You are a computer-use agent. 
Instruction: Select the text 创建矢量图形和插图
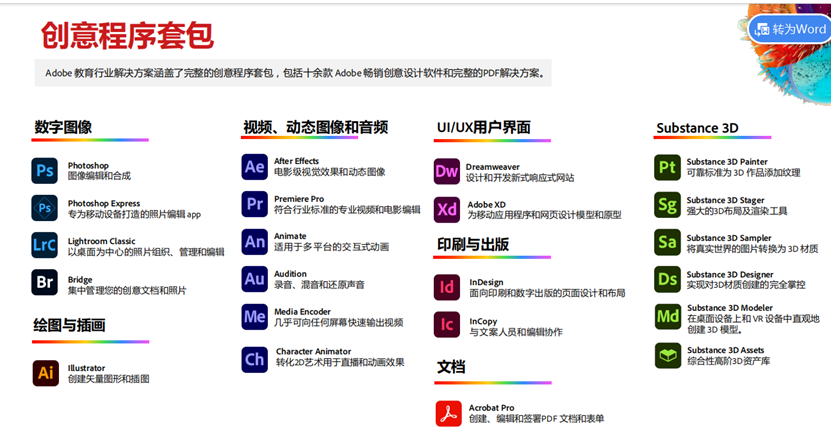[x=109, y=379]
